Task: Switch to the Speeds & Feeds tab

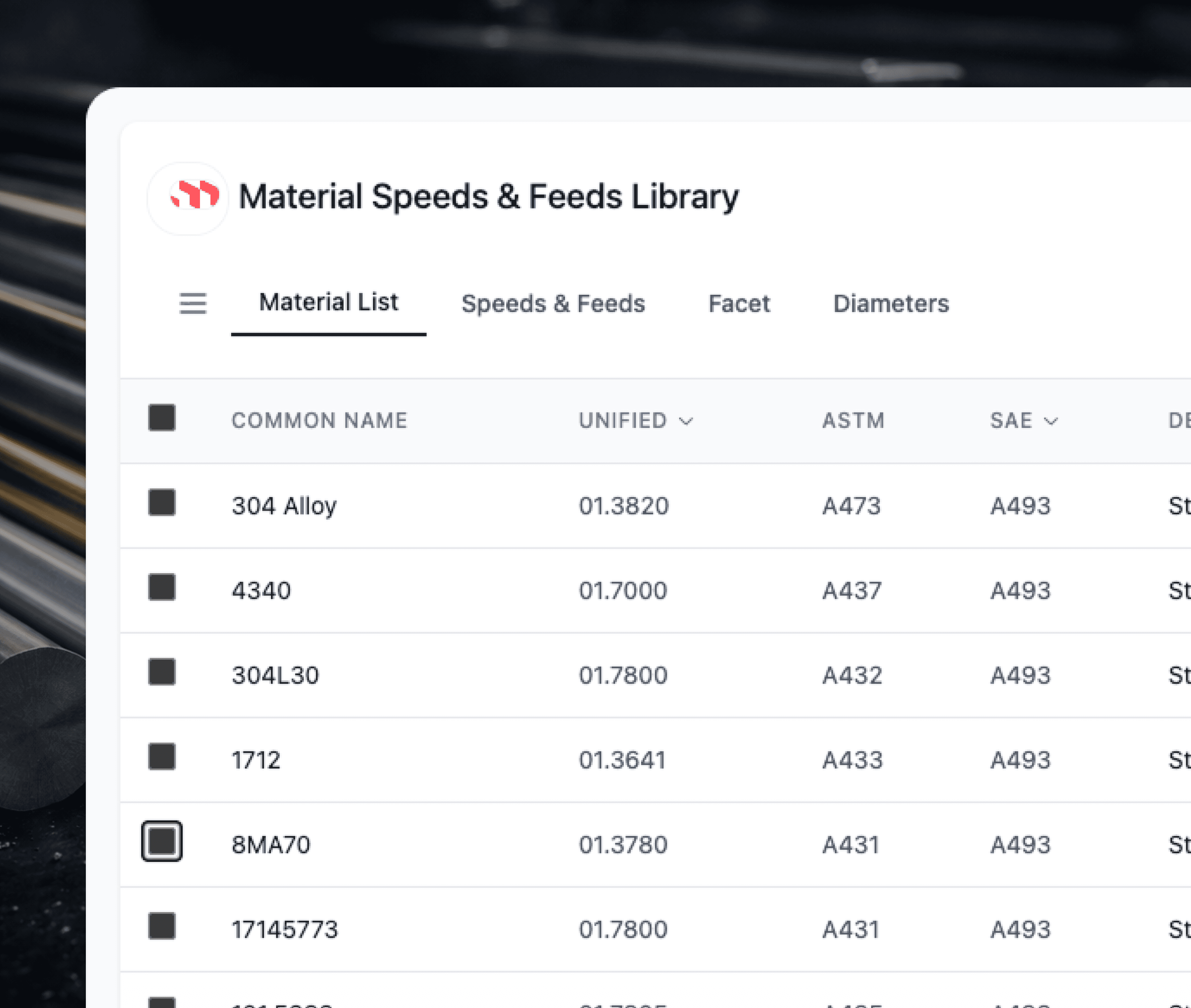Action: pyautogui.click(x=553, y=303)
